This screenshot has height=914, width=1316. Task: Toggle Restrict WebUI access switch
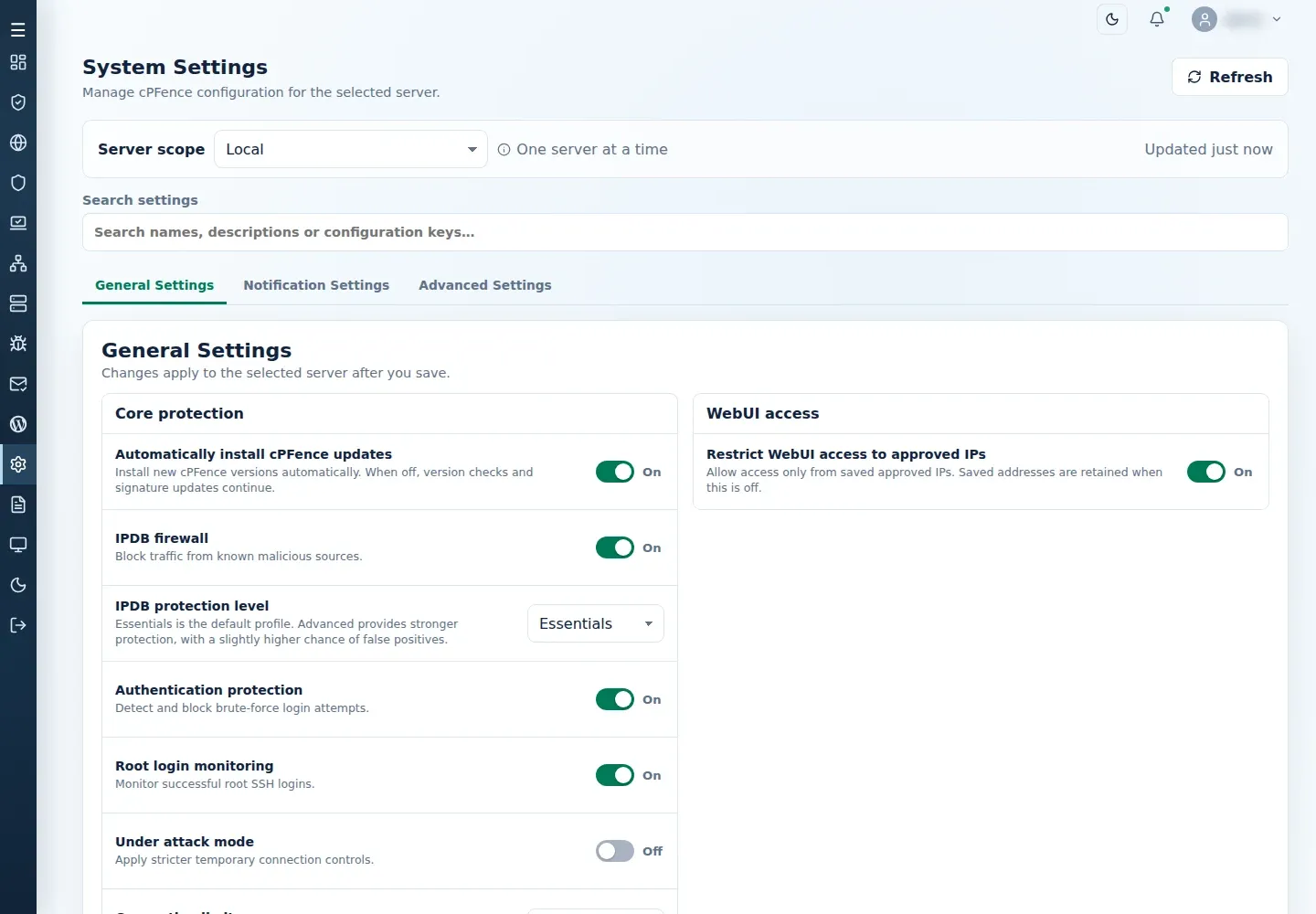[x=1206, y=472]
